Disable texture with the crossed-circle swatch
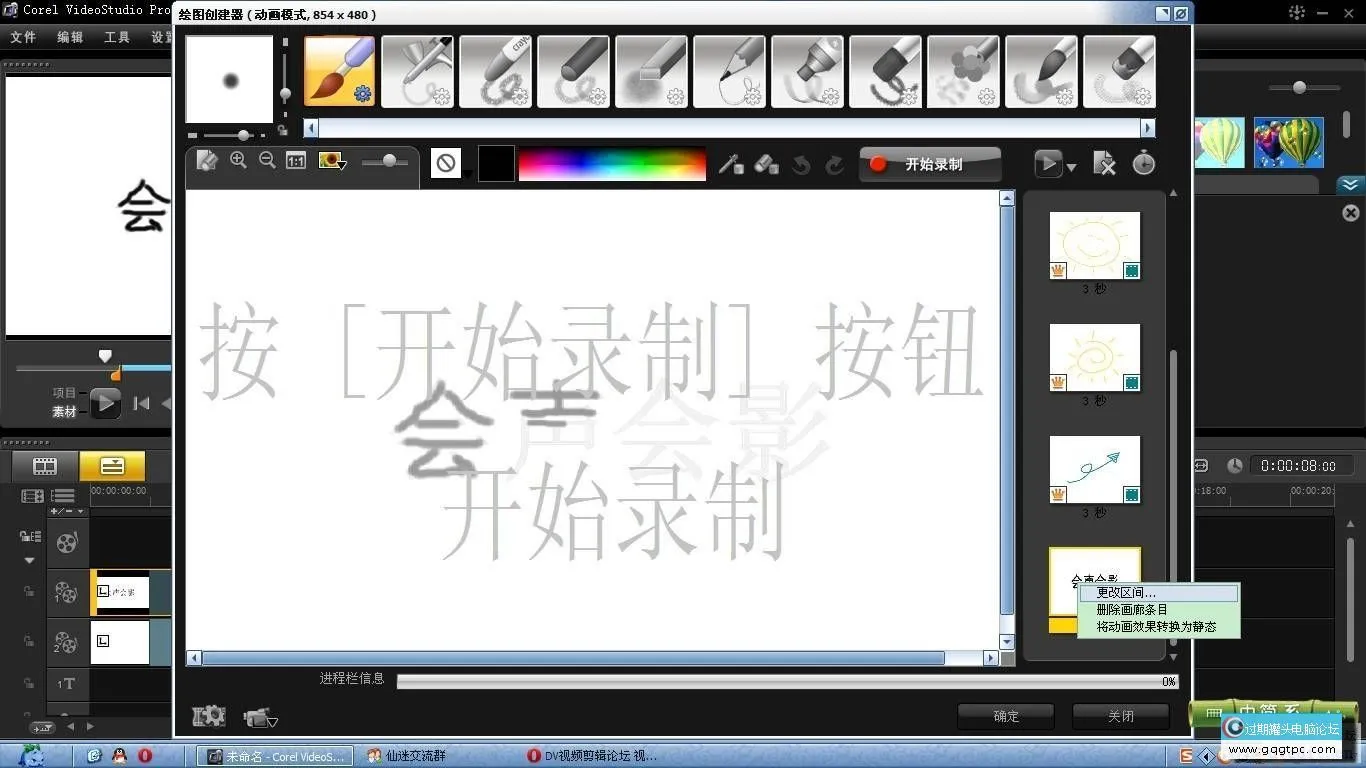The image size is (1366, 768). pyautogui.click(x=445, y=163)
